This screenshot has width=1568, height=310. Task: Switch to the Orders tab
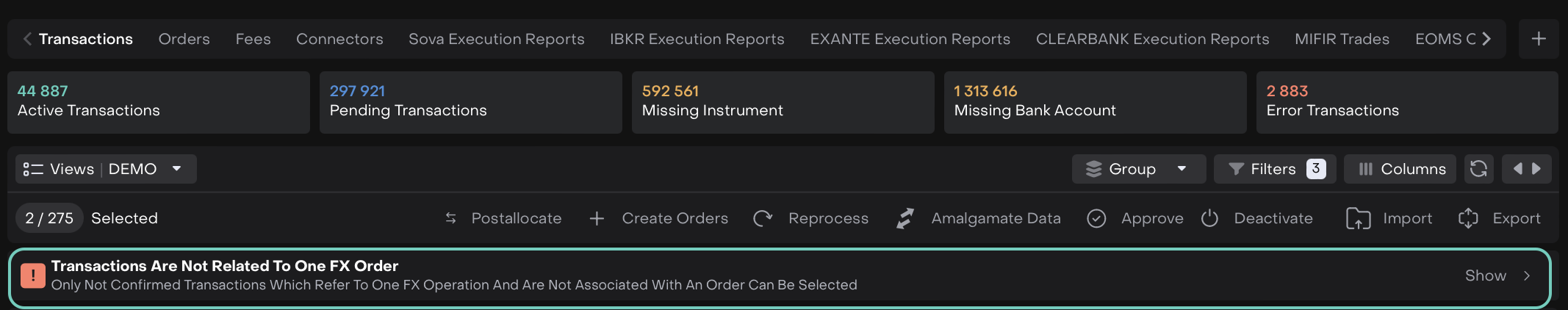(184, 39)
